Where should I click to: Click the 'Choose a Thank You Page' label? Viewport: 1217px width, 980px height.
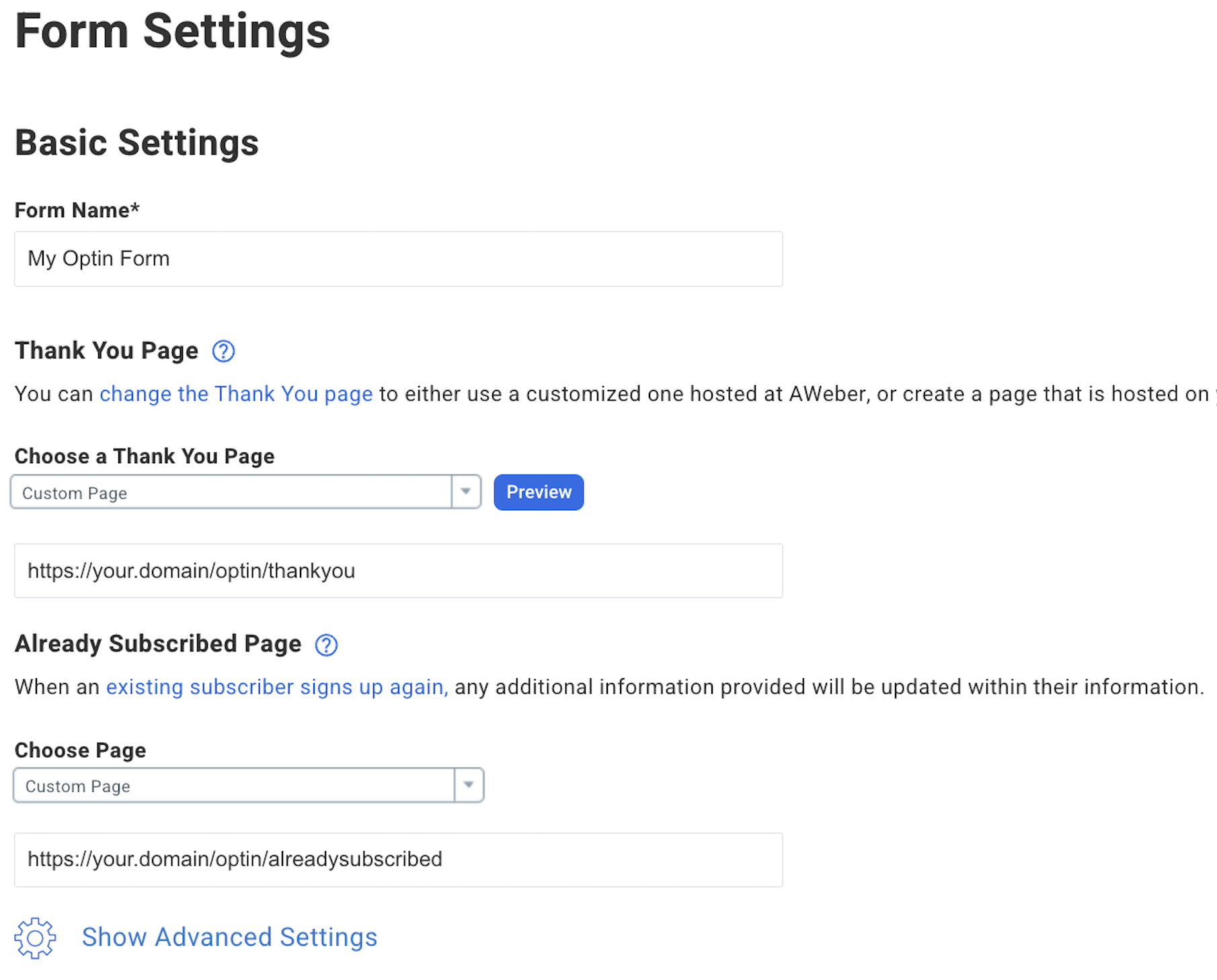(145, 456)
